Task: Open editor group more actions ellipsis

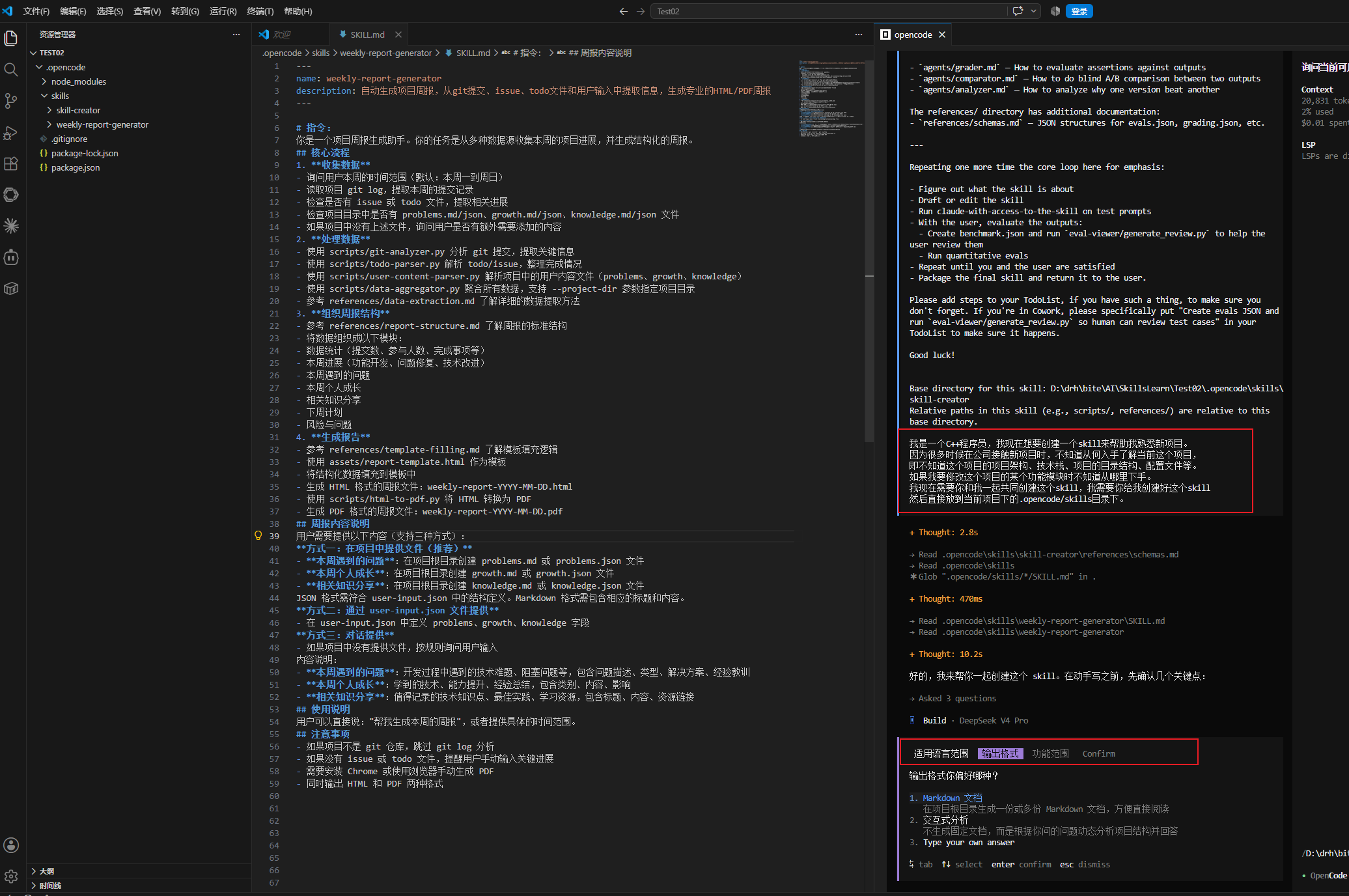Action: (x=859, y=35)
